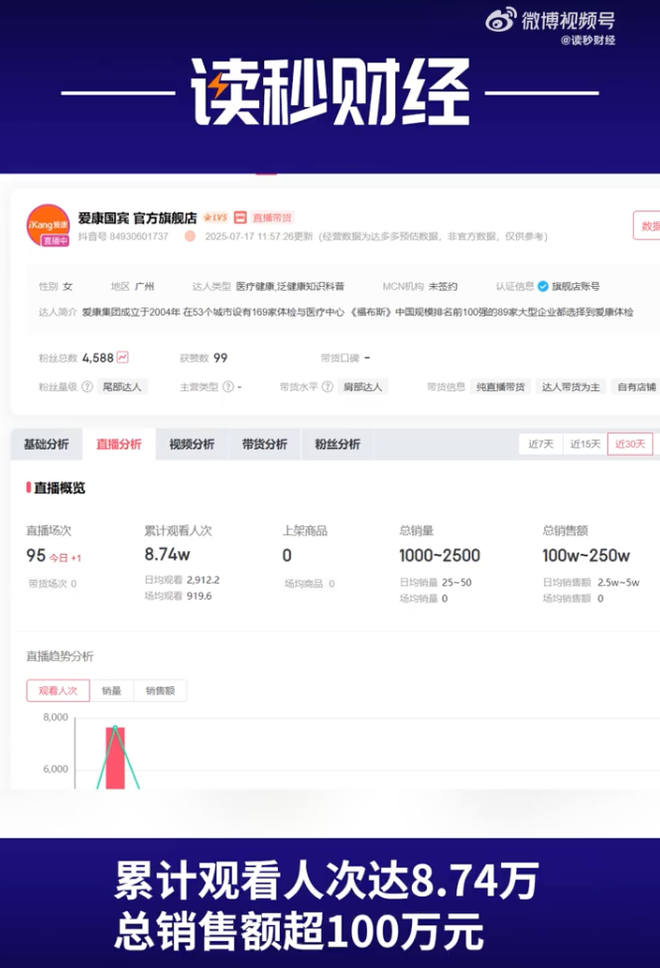This screenshot has width=660, height=968.
Task: Click the LV5 level badge icon
Action: [215, 217]
